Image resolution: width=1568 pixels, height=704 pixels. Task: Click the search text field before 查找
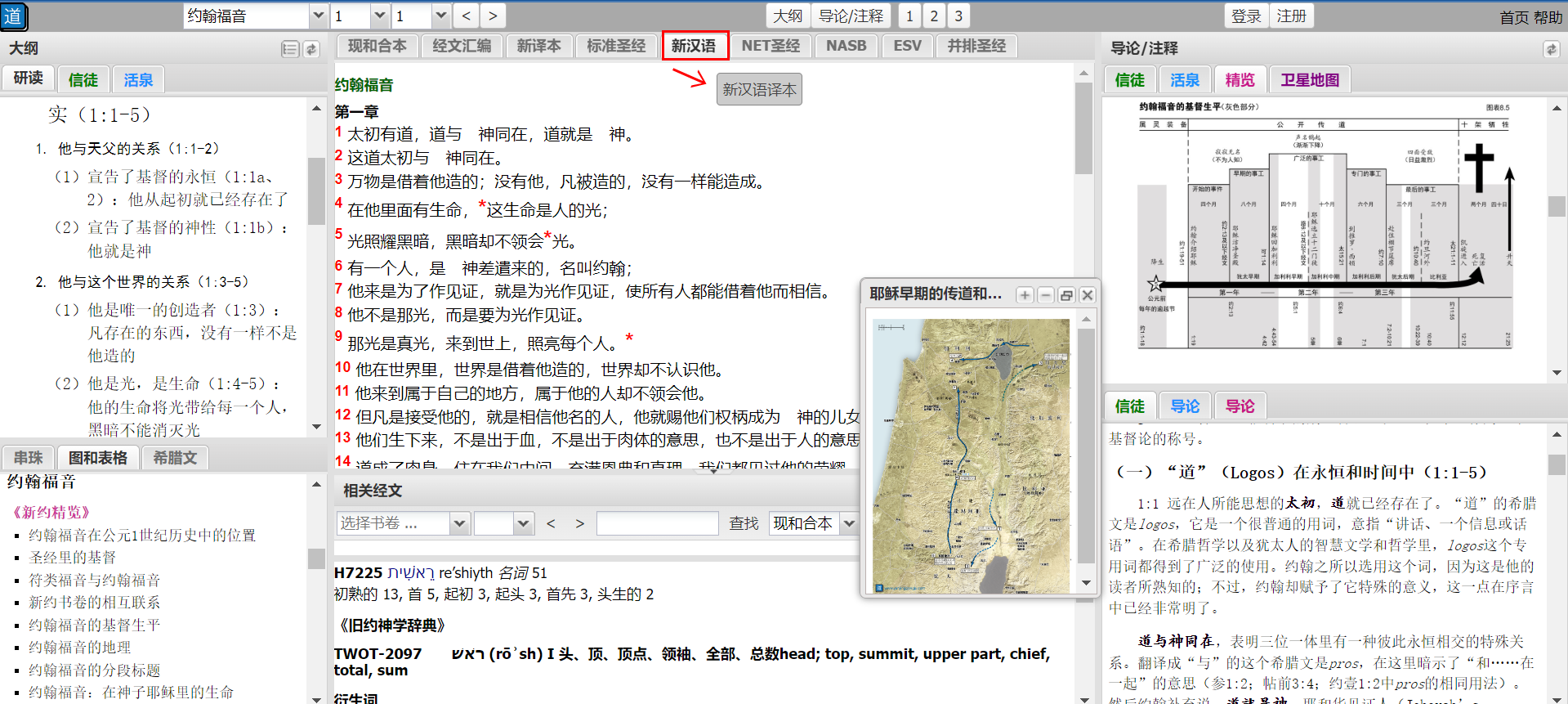tap(657, 523)
